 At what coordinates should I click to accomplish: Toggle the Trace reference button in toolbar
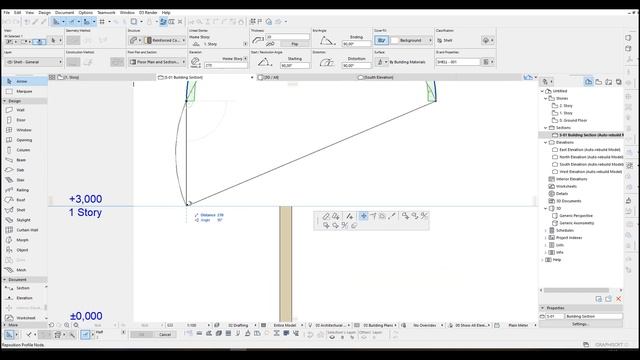tap(163, 22)
